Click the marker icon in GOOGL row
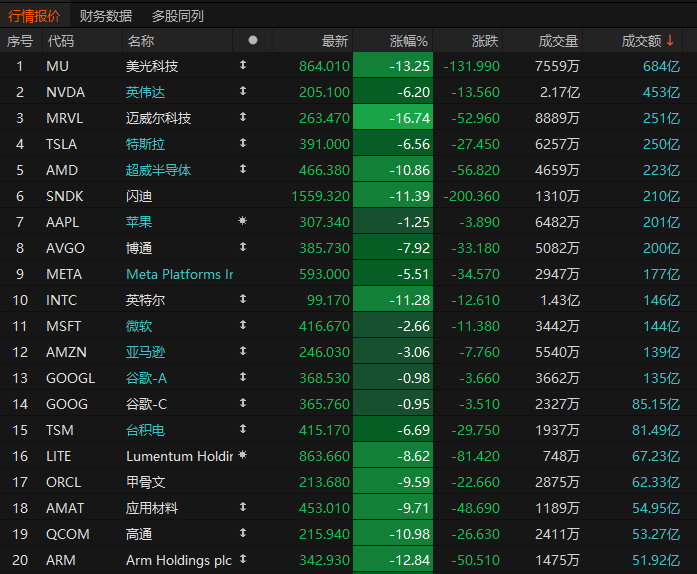The height and width of the screenshot is (574, 697). point(243,377)
